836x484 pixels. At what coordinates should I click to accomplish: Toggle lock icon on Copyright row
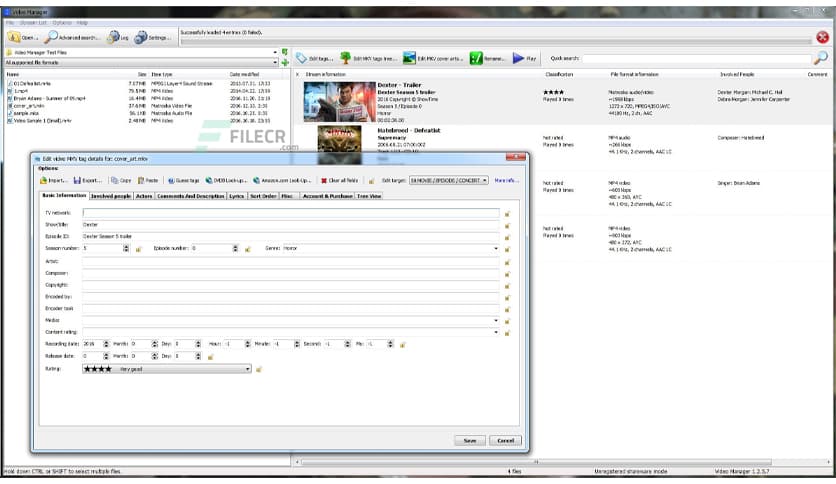508,286
